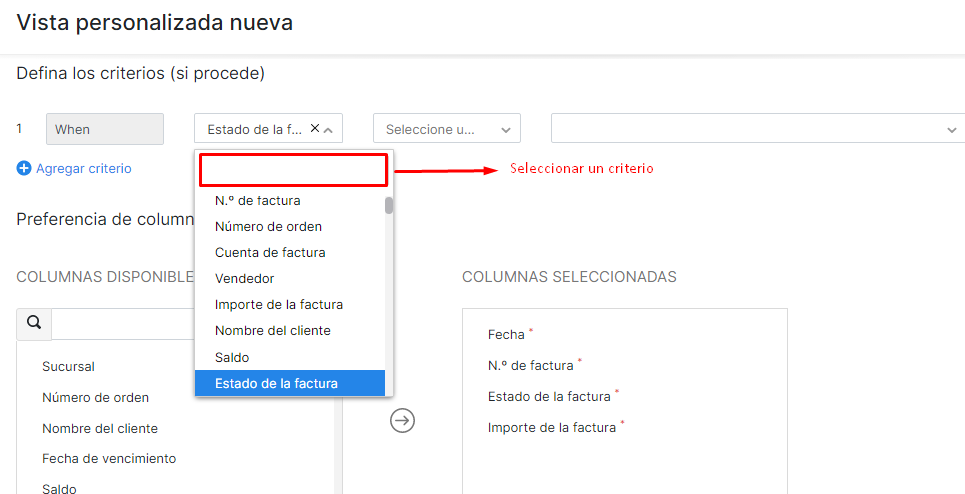
Task: Open the Seleccione comparator dropdown
Action: pos(446,129)
